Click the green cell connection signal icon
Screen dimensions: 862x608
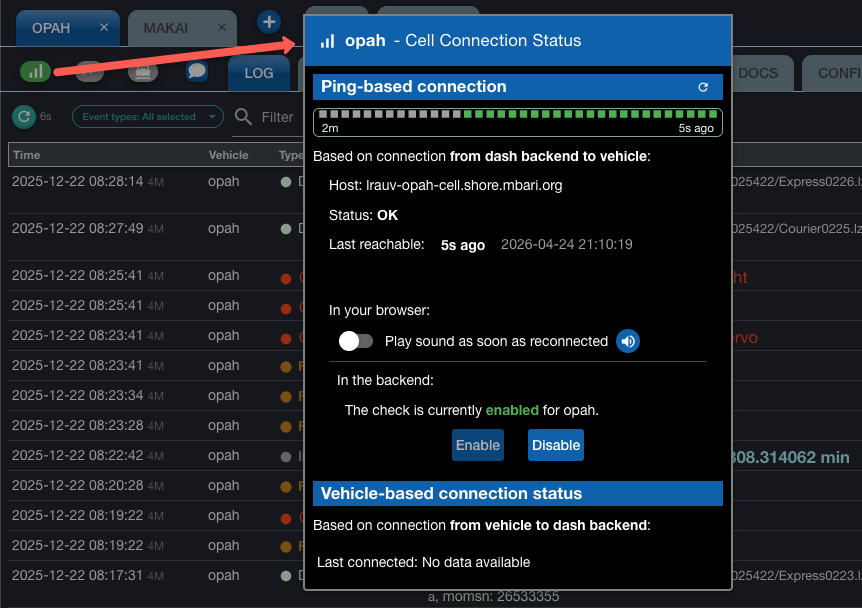pyautogui.click(x=35, y=71)
